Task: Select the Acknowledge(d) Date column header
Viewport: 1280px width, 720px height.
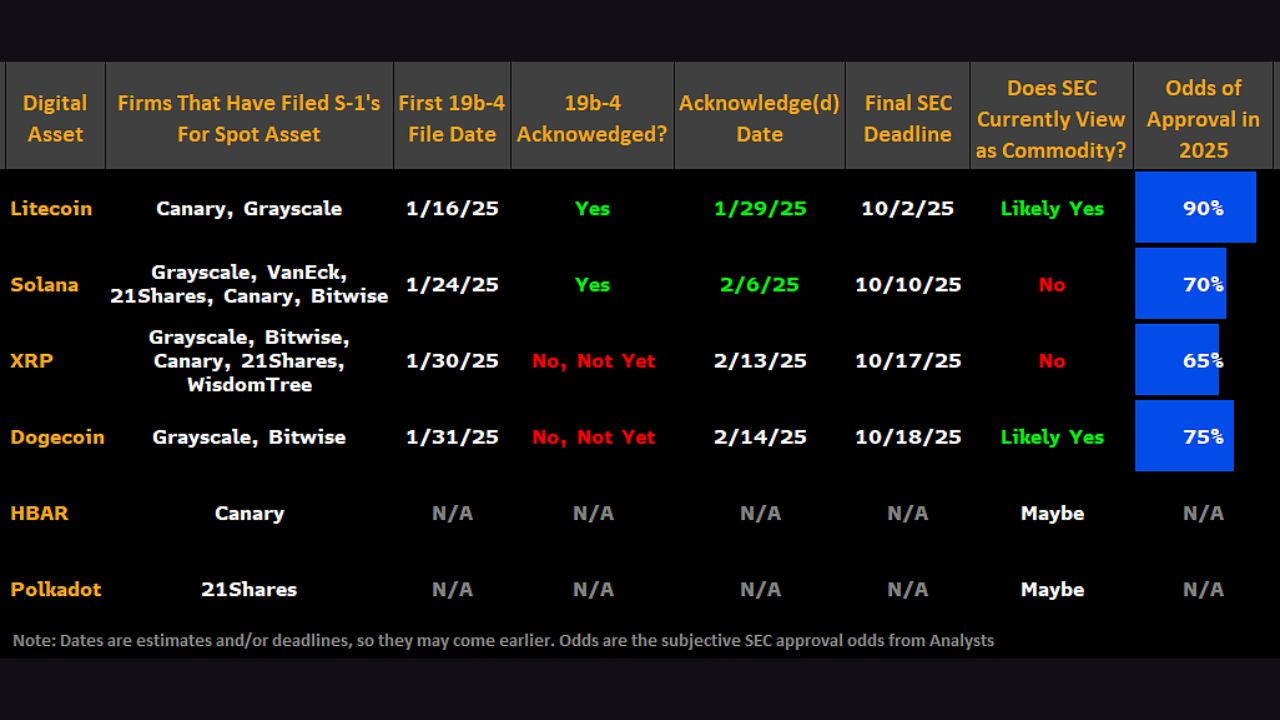Action: pos(759,118)
